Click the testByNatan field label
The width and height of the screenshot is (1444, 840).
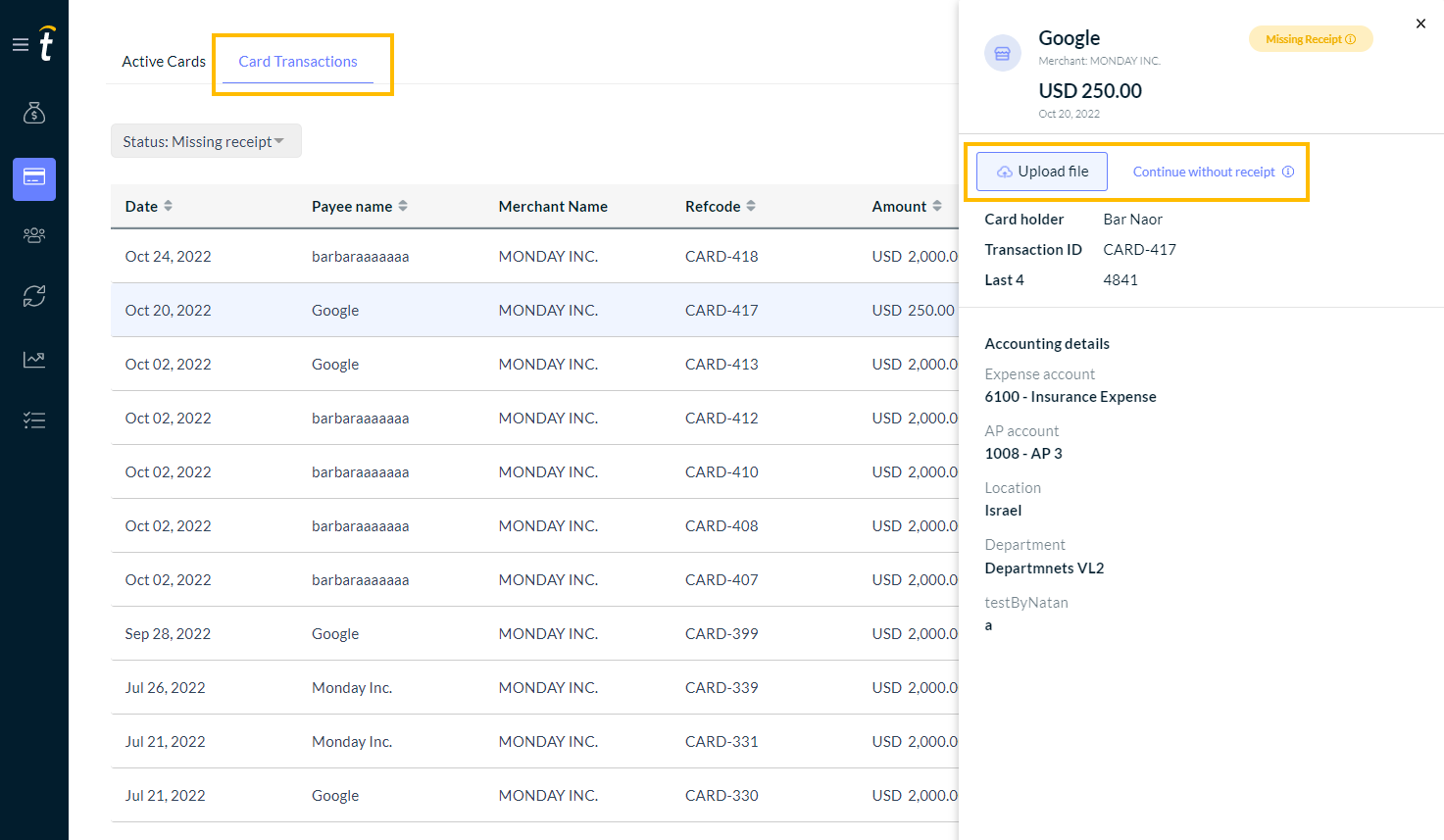(1026, 602)
